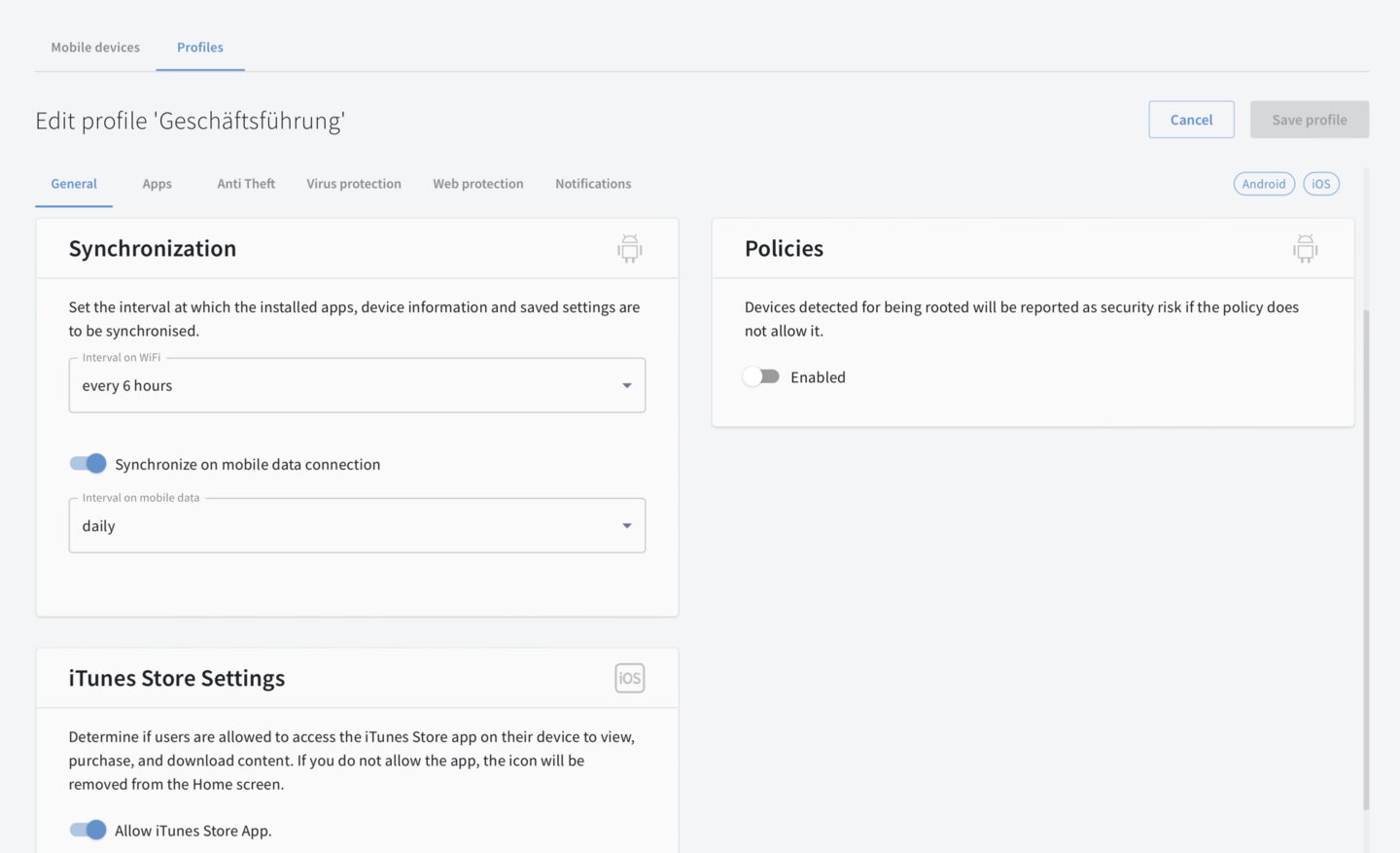Disable Allow iTunes Store App switch
Image resolution: width=1400 pixels, height=853 pixels.
pos(88,830)
